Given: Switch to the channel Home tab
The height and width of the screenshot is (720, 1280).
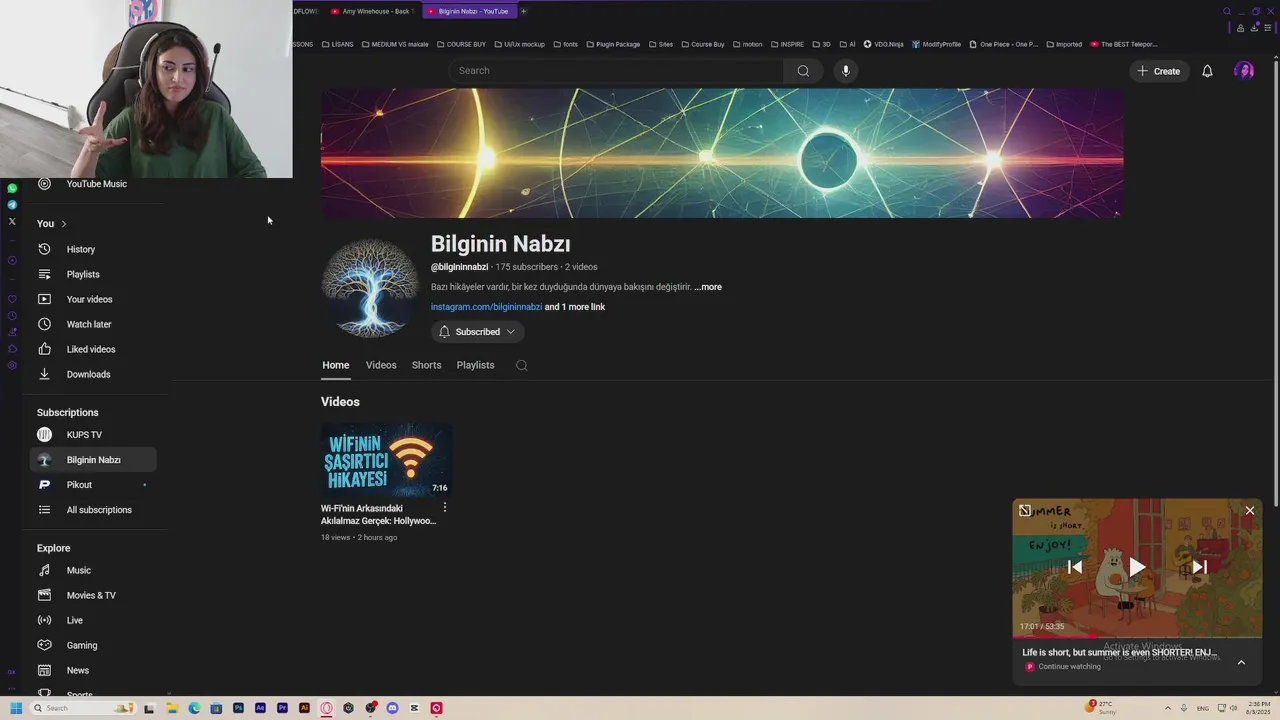Looking at the screenshot, I should point(336,365).
